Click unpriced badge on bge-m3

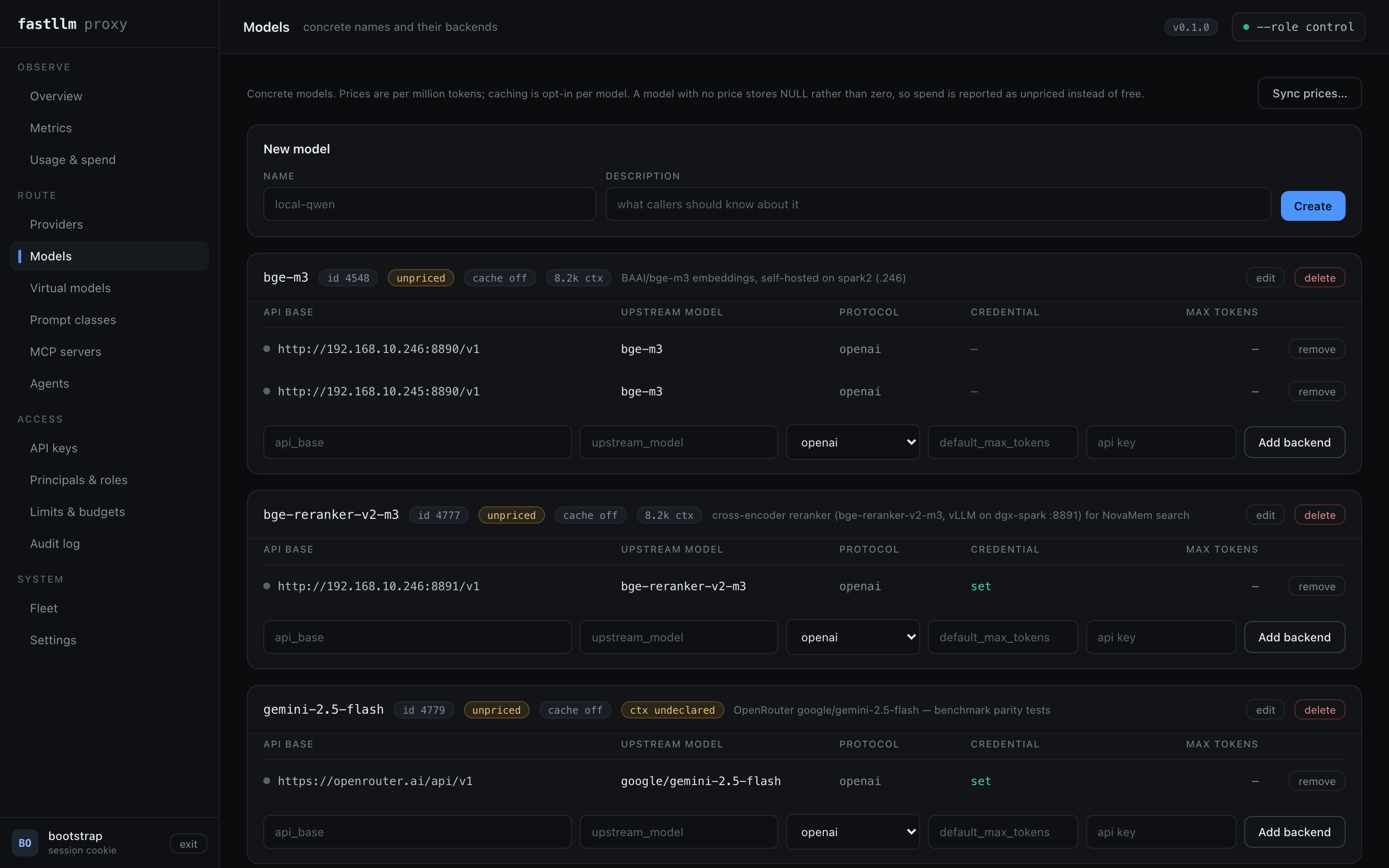[x=421, y=278]
